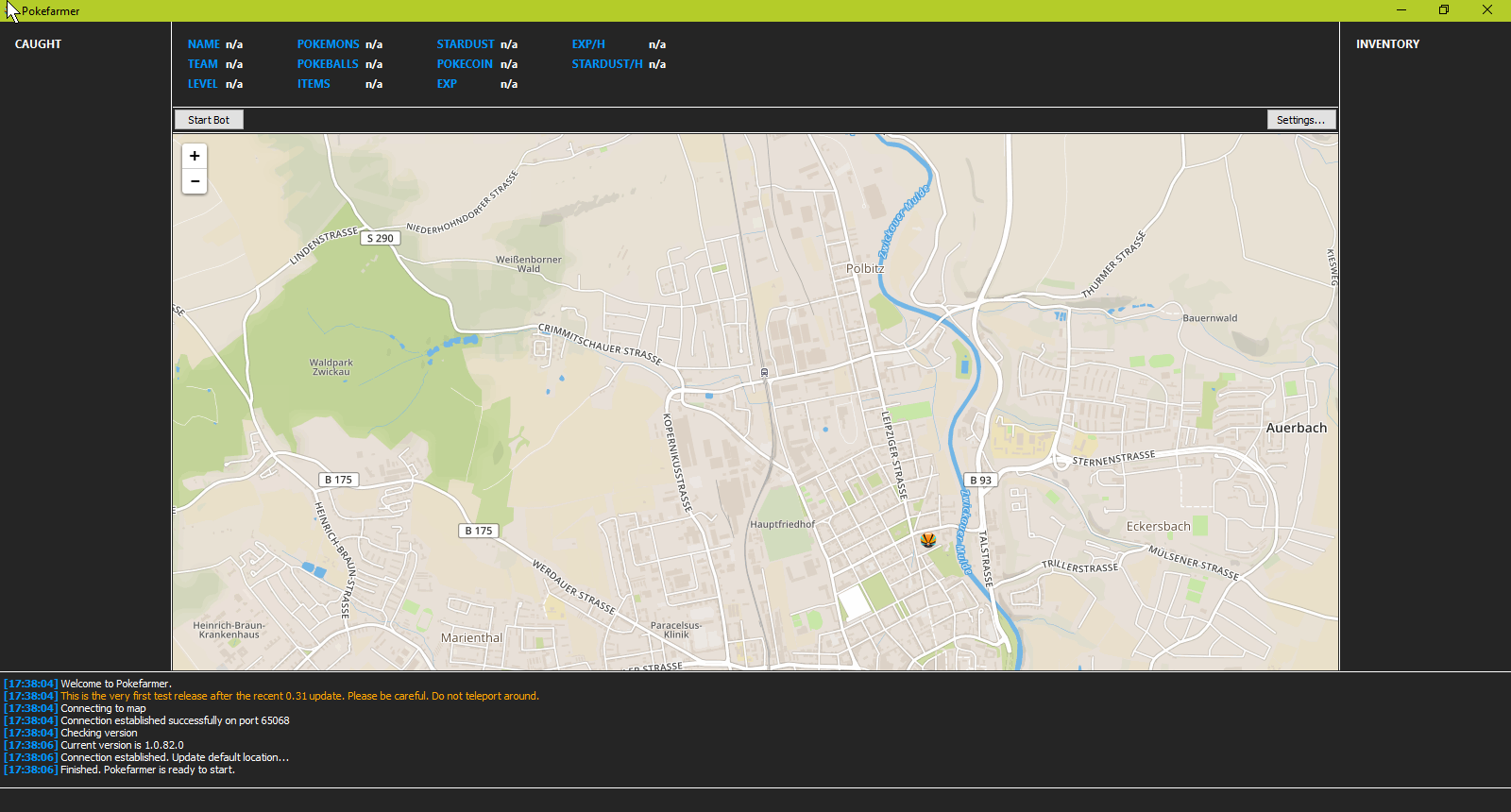Open the Settings... dialog
The width and height of the screenshot is (1511, 812).
[1300, 120]
